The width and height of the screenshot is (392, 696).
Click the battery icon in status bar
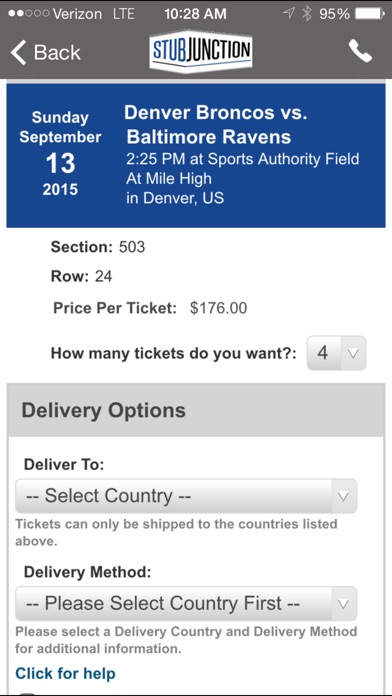pyautogui.click(x=370, y=13)
